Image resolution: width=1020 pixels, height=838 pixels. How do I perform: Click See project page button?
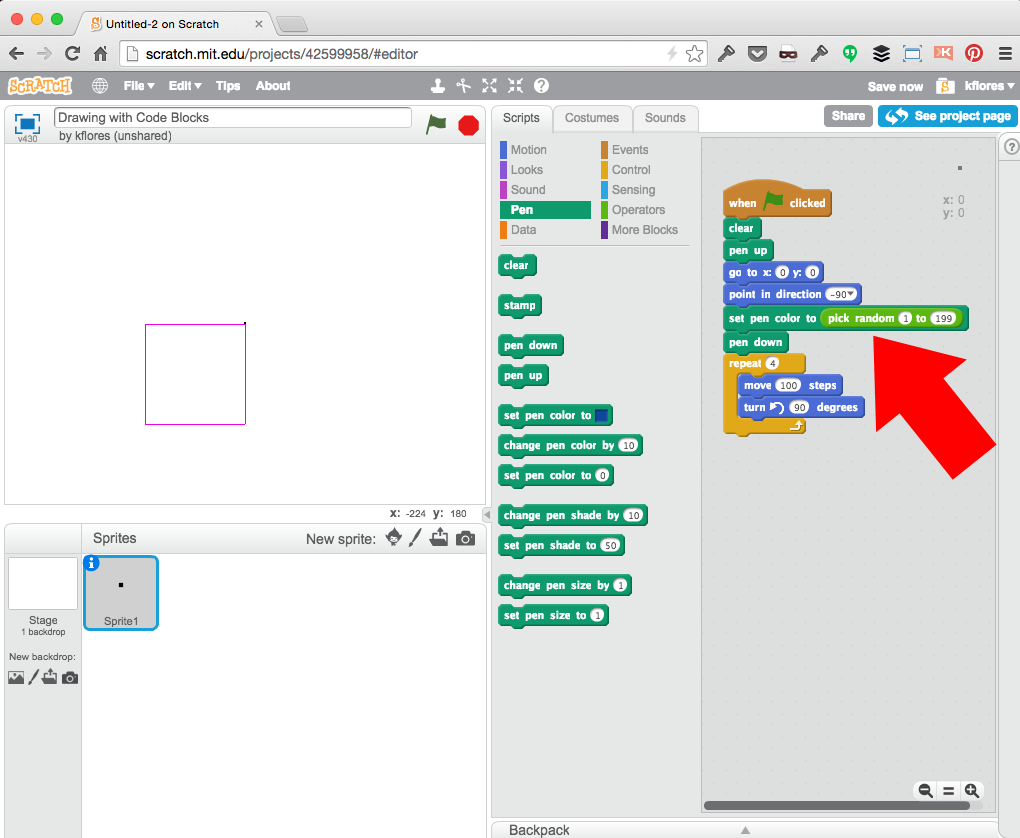(x=948, y=116)
